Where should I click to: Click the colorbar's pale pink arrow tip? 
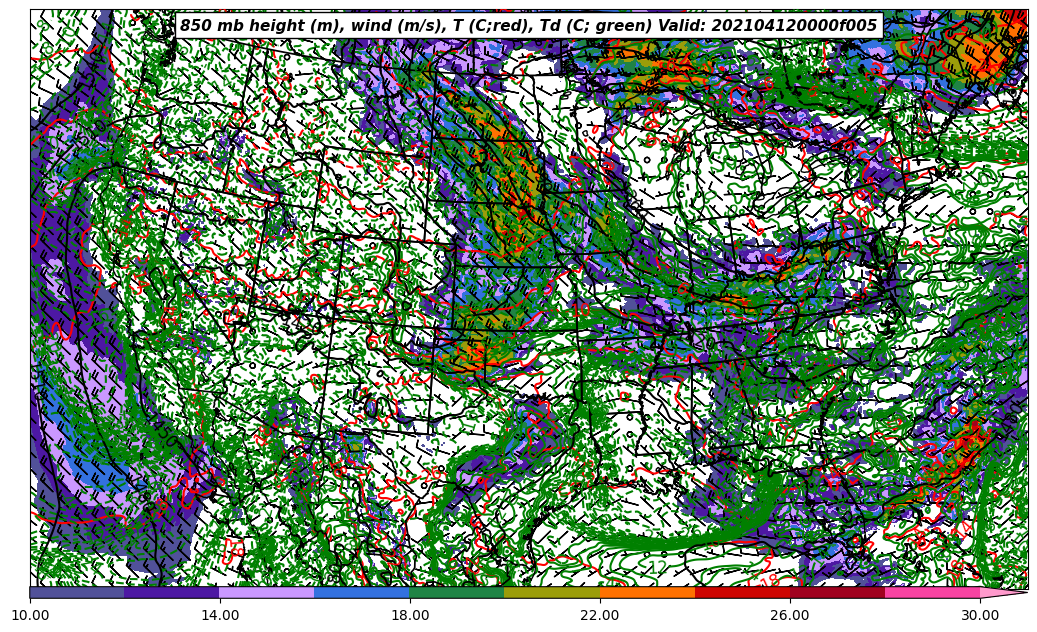(1003, 592)
